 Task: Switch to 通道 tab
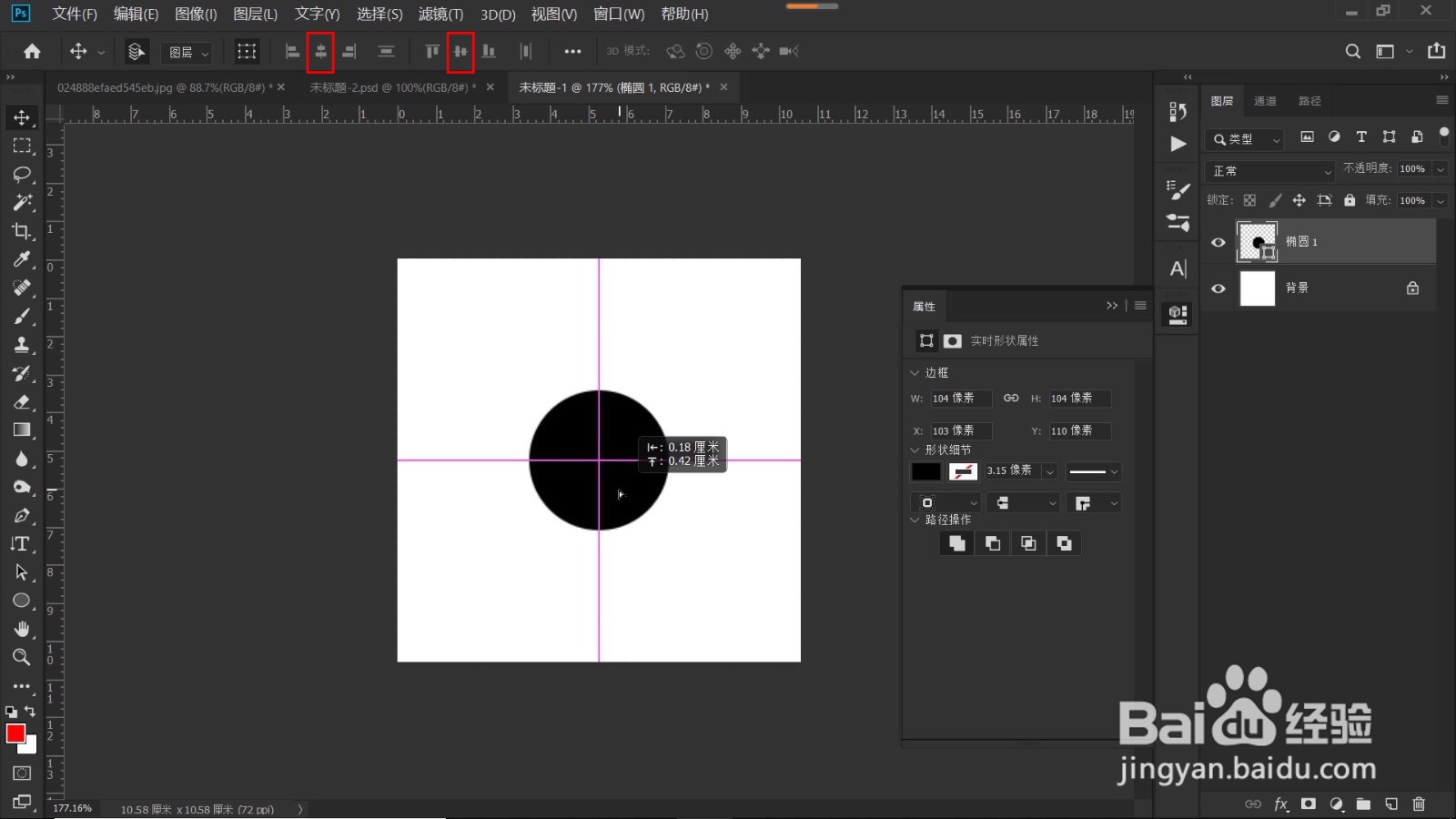click(1265, 101)
